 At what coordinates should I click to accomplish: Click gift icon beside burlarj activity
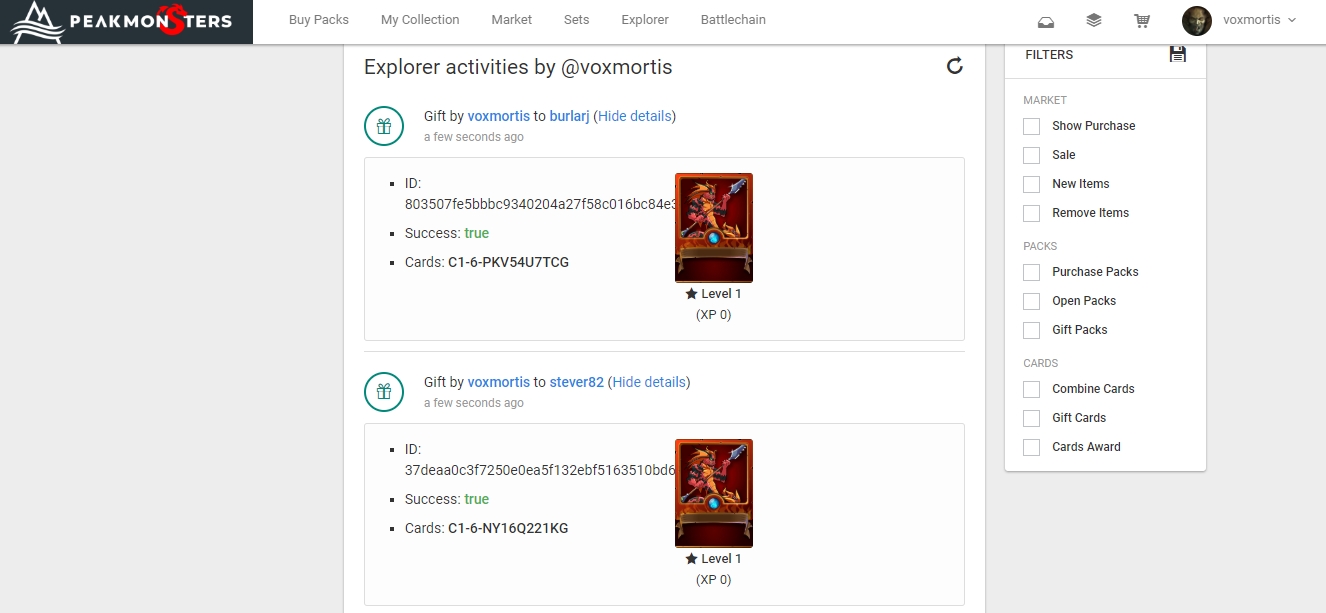pyautogui.click(x=384, y=126)
